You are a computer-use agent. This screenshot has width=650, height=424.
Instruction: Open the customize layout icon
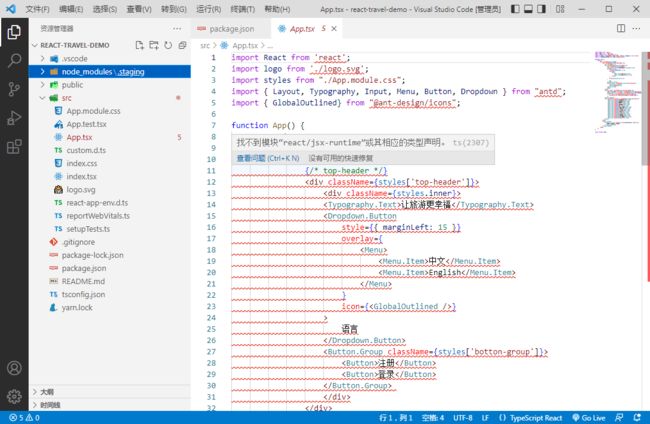(560, 9)
